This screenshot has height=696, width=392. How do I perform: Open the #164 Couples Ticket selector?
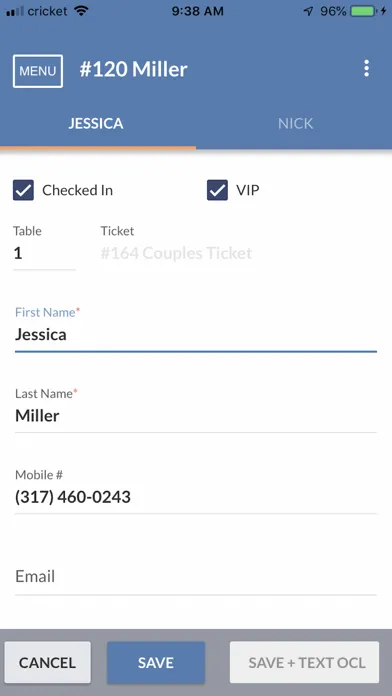[x=176, y=253]
